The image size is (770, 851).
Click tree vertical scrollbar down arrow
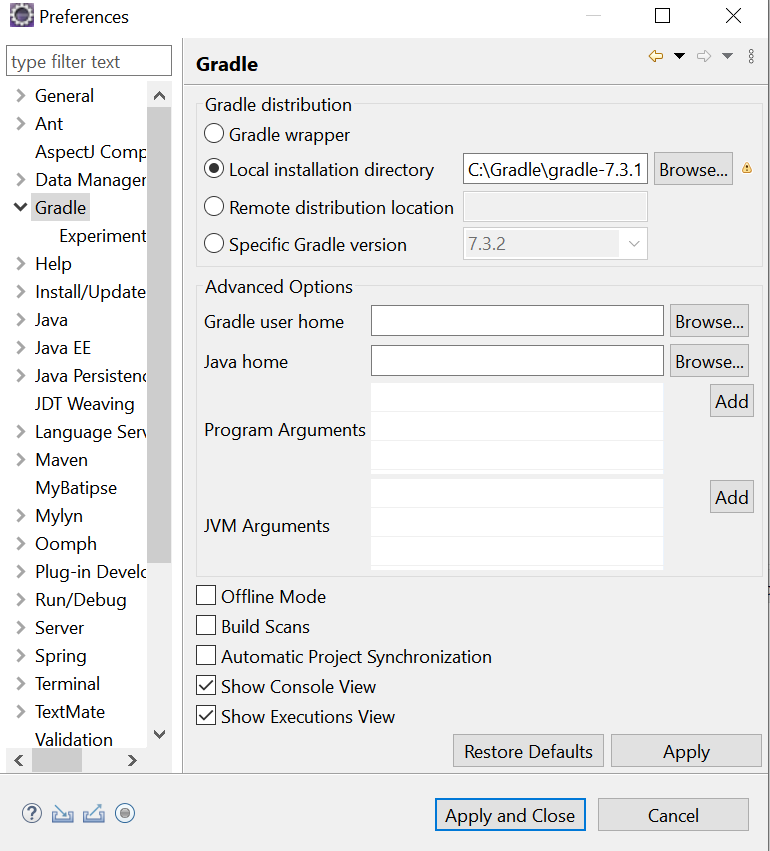pos(160,734)
